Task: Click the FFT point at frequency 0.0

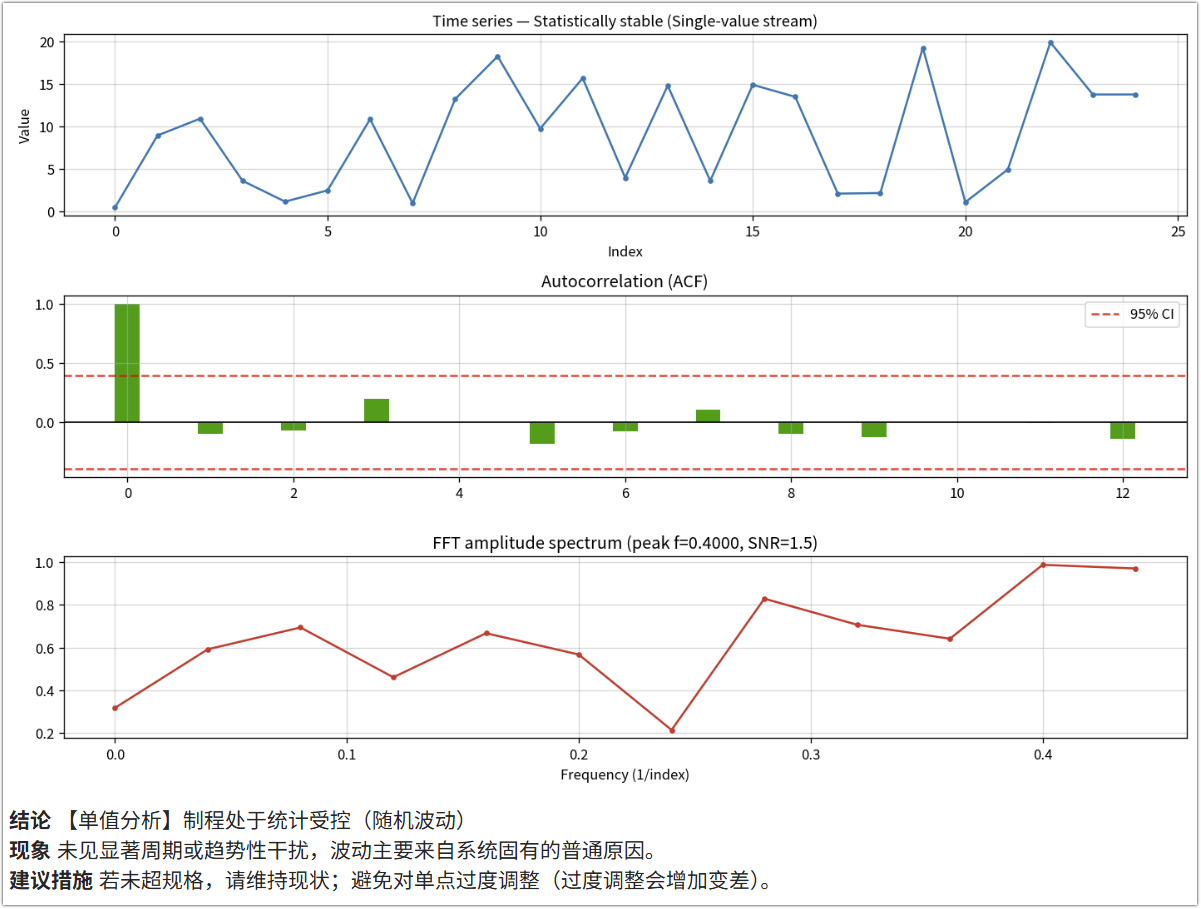Action: 115,708
